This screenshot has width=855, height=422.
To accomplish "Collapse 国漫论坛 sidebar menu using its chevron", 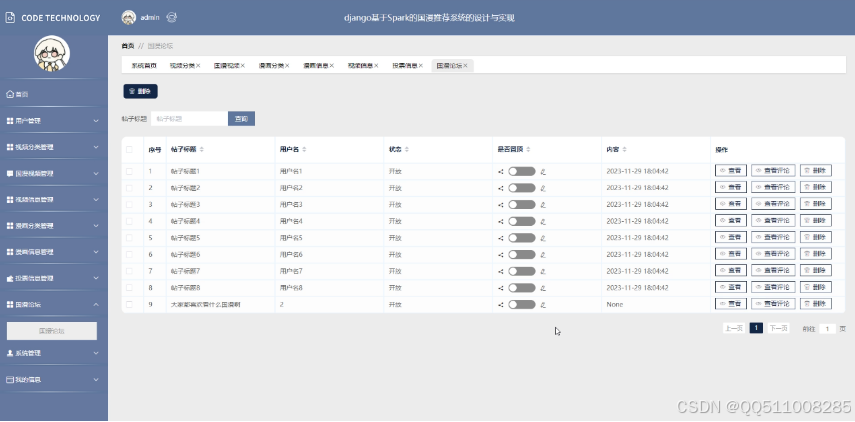I will click(x=96, y=305).
